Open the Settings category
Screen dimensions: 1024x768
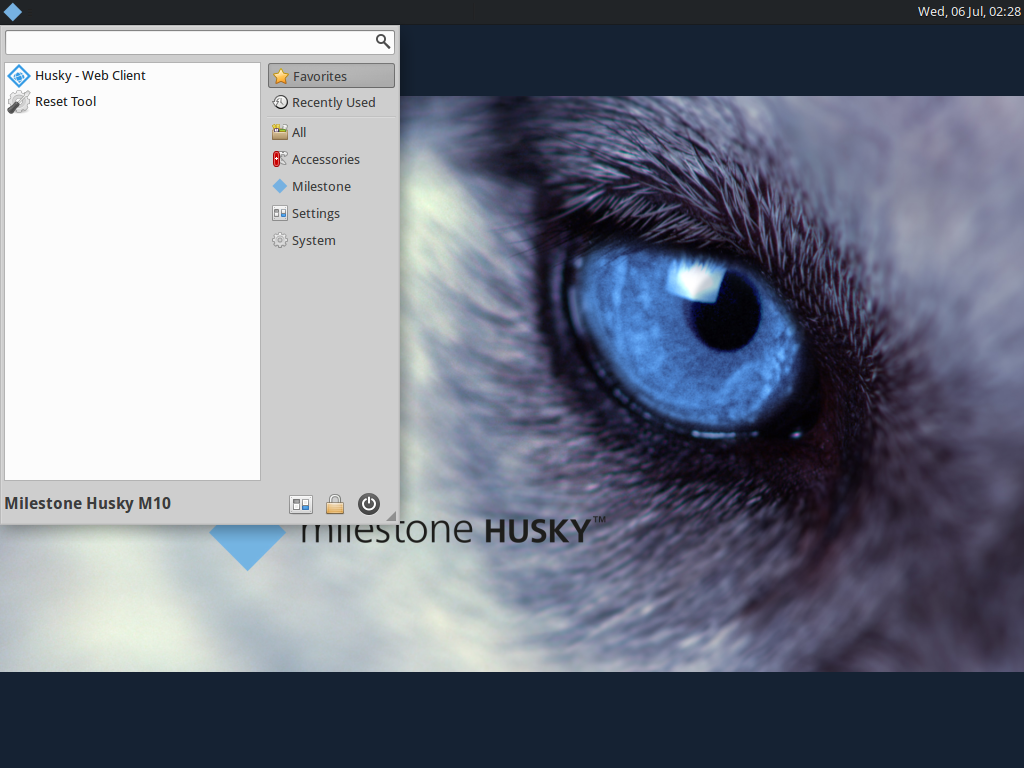(x=331, y=214)
